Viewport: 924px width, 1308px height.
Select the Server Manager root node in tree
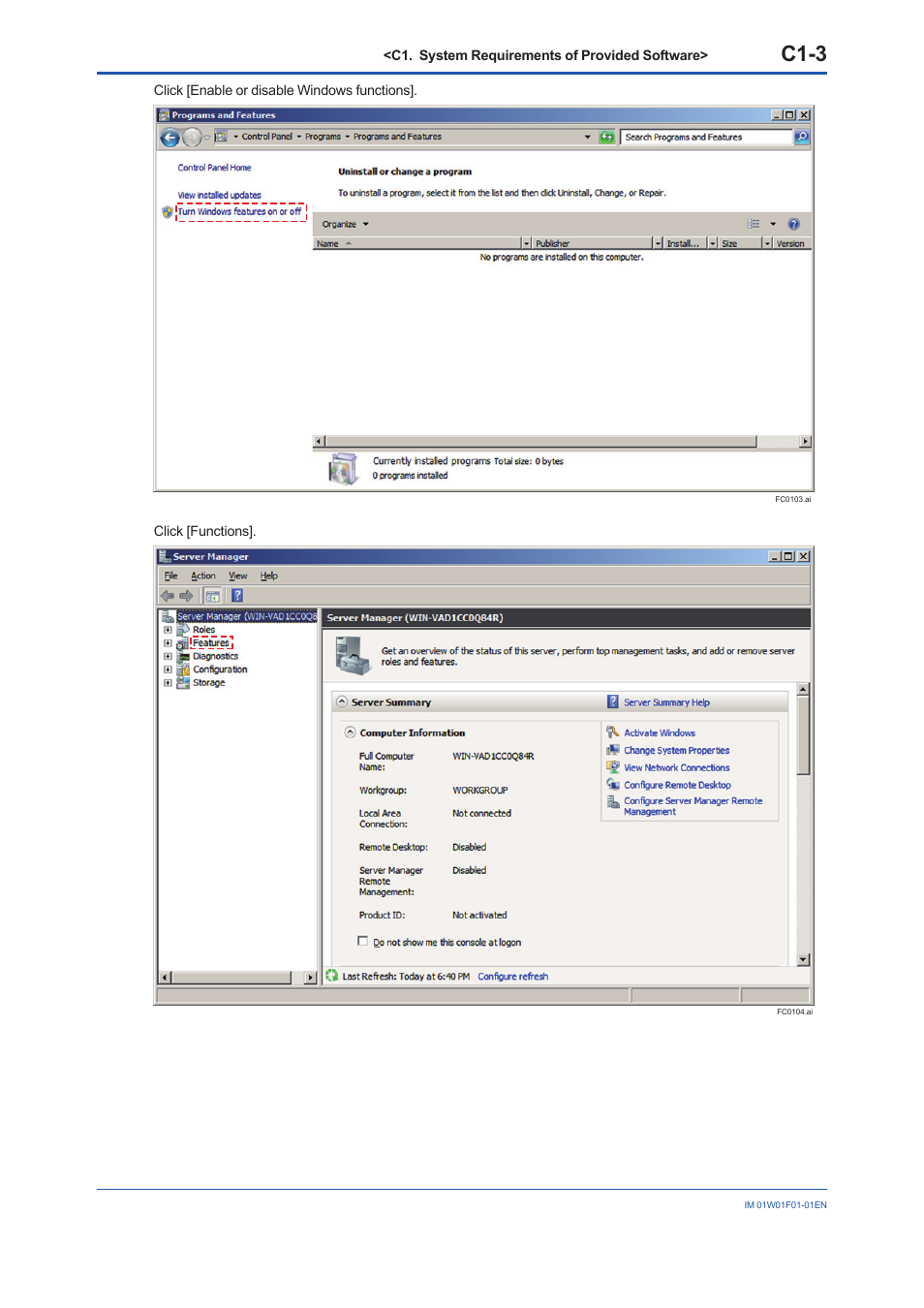246,616
